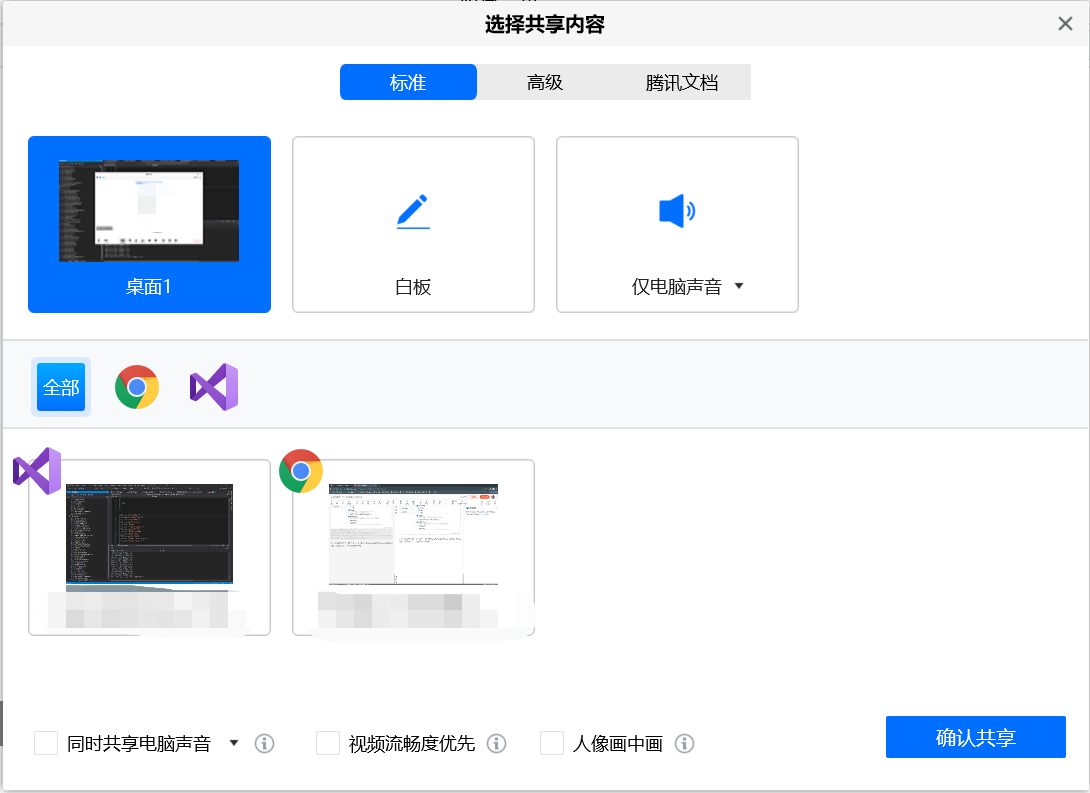Show info for 人像画中画

(685, 744)
